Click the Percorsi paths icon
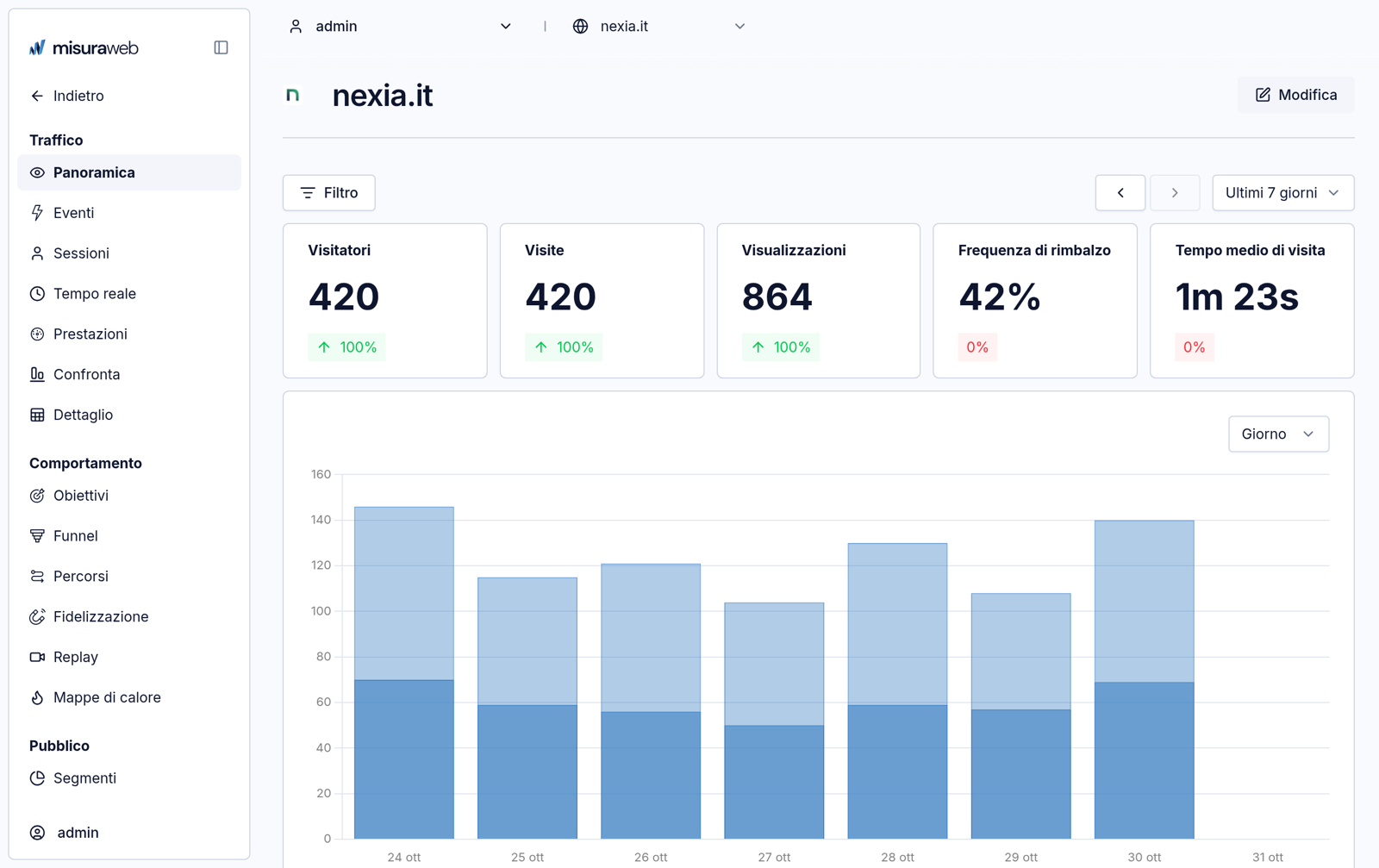The image size is (1379, 868). 37,577
